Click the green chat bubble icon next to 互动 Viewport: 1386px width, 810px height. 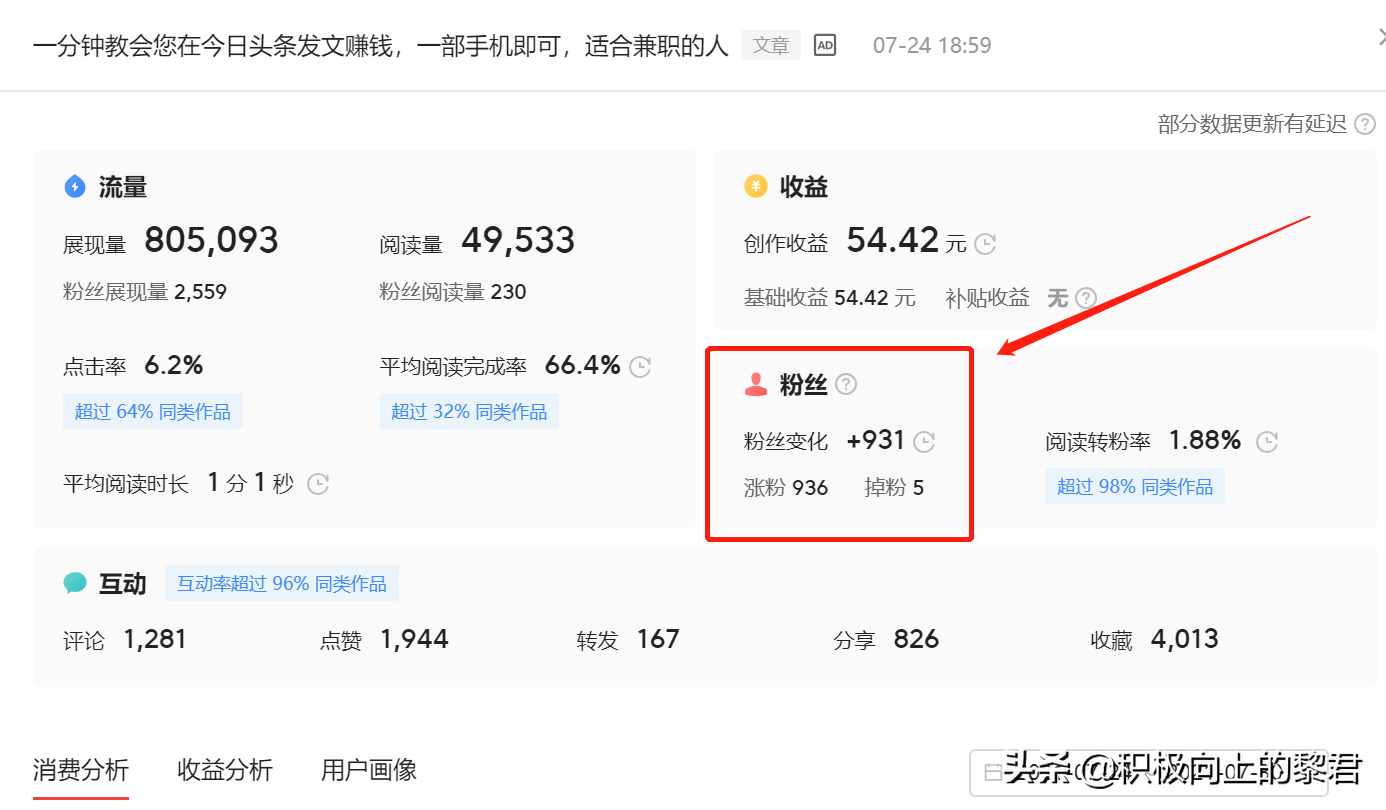tap(77, 580)
